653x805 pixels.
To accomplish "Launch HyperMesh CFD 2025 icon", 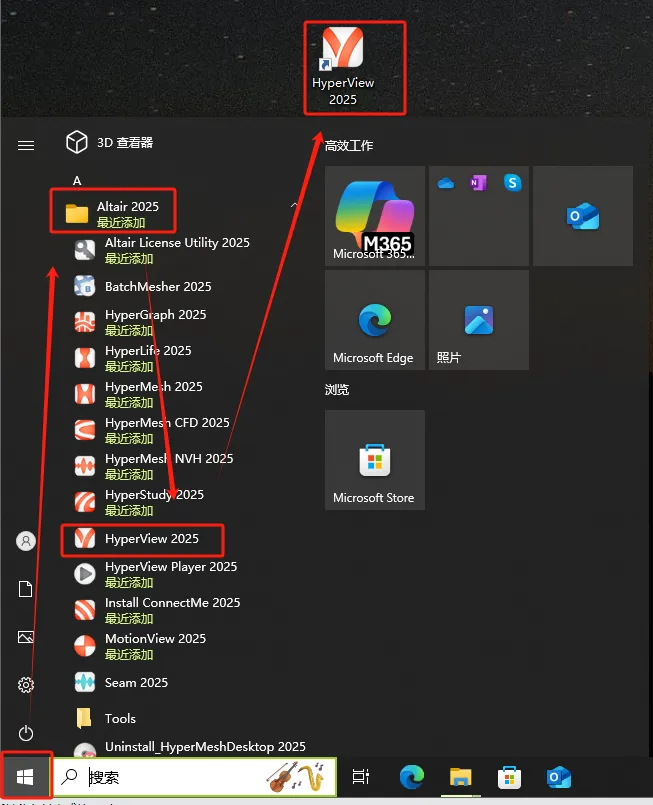I will coord(85,430).
